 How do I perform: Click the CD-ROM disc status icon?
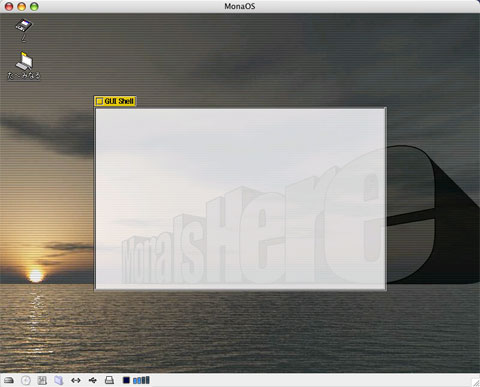[26, 380]
